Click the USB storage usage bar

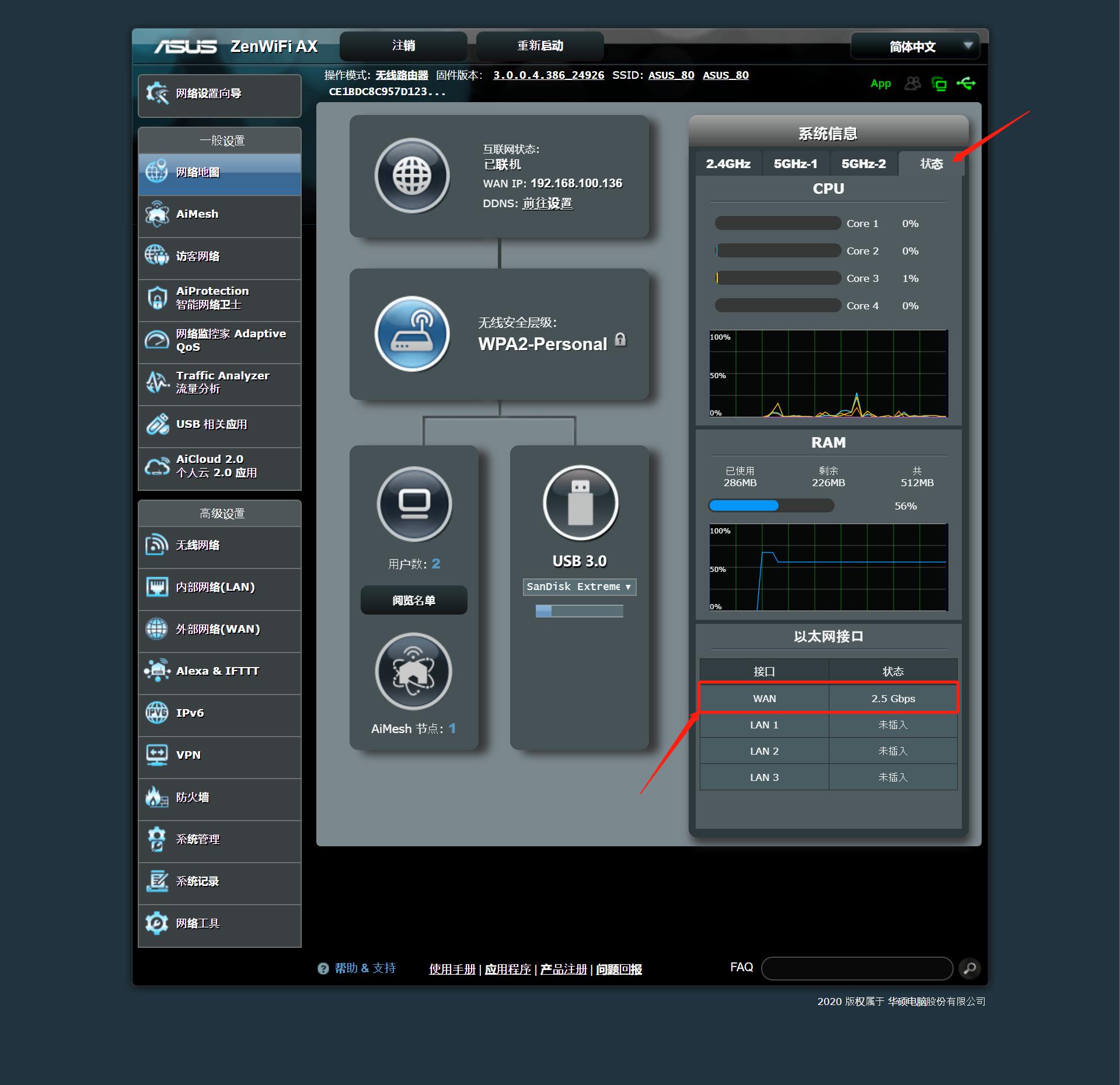tap(579, 611)
